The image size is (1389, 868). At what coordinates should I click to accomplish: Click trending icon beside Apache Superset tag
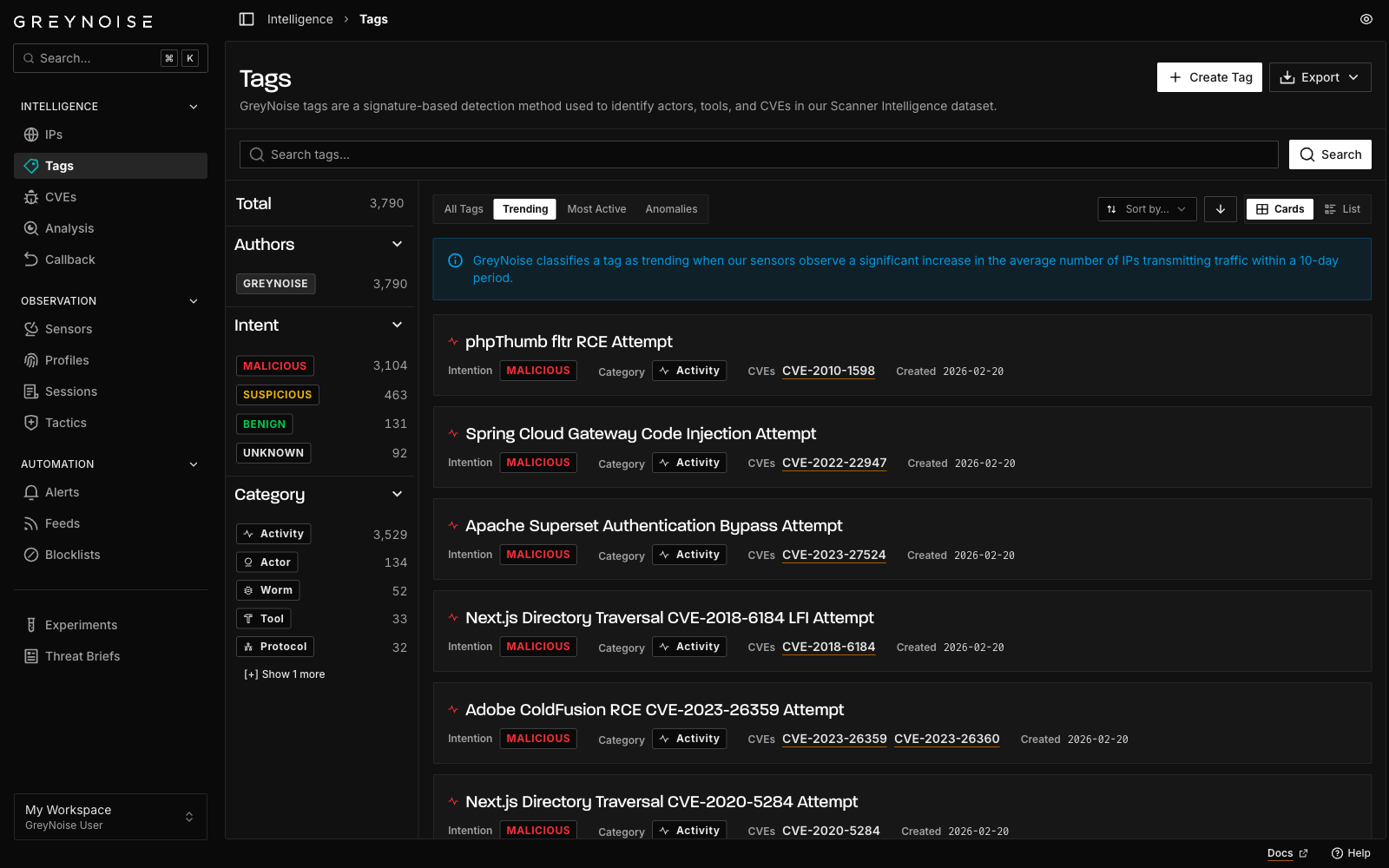pos(453,525)
